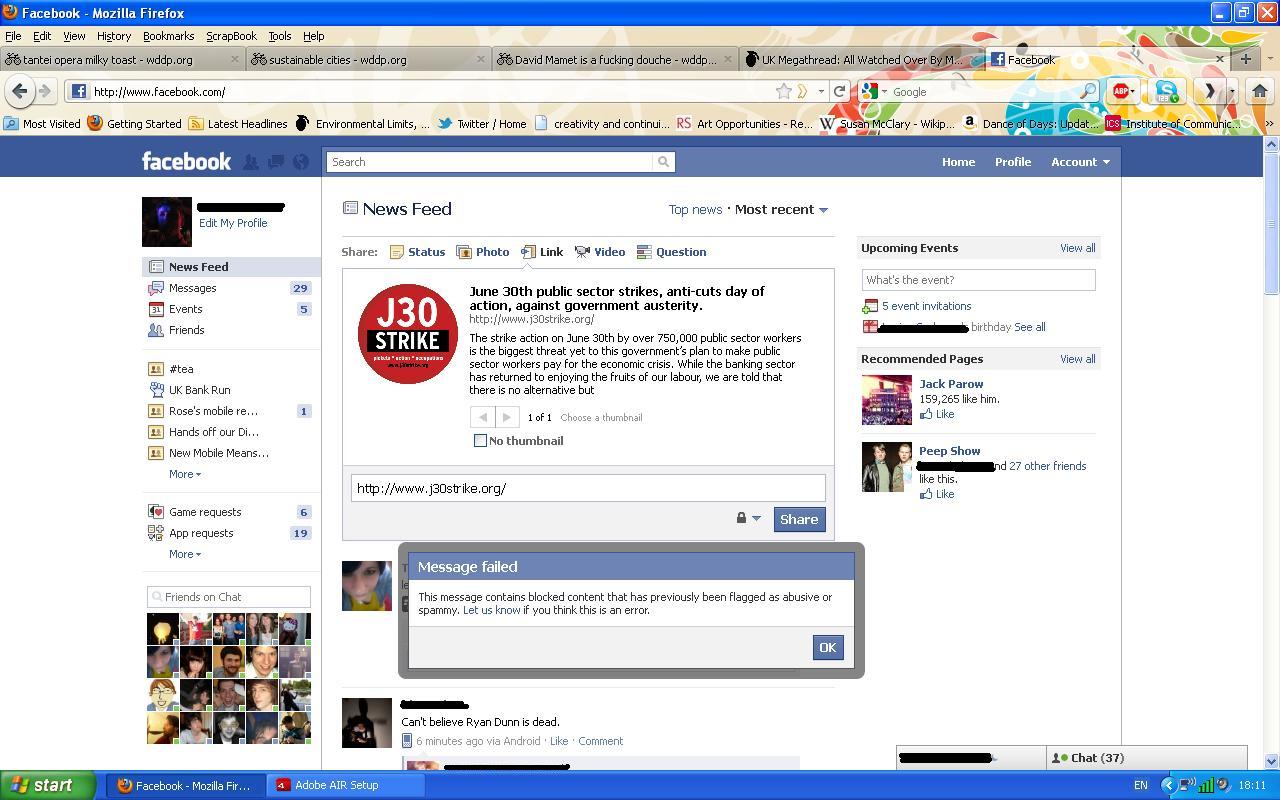
Task: Click the Firefox home button
Action: [1259, 91]
